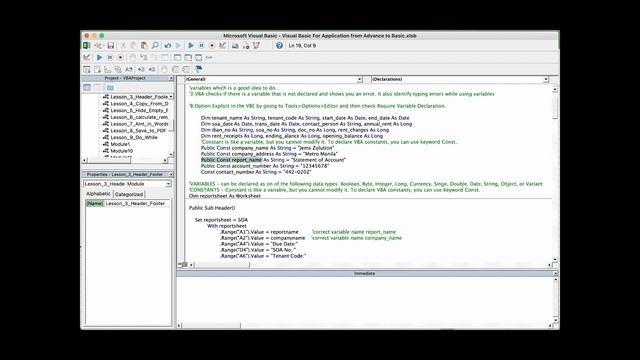Screen dimensions: 640x360
Task: Undo the last edit with the Undo arrow
Action: [168, 45]
